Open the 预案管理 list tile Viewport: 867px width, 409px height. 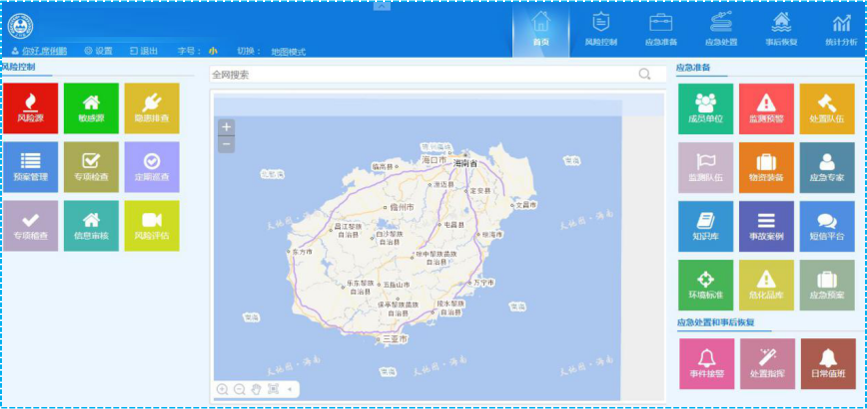tap(30, 166)
